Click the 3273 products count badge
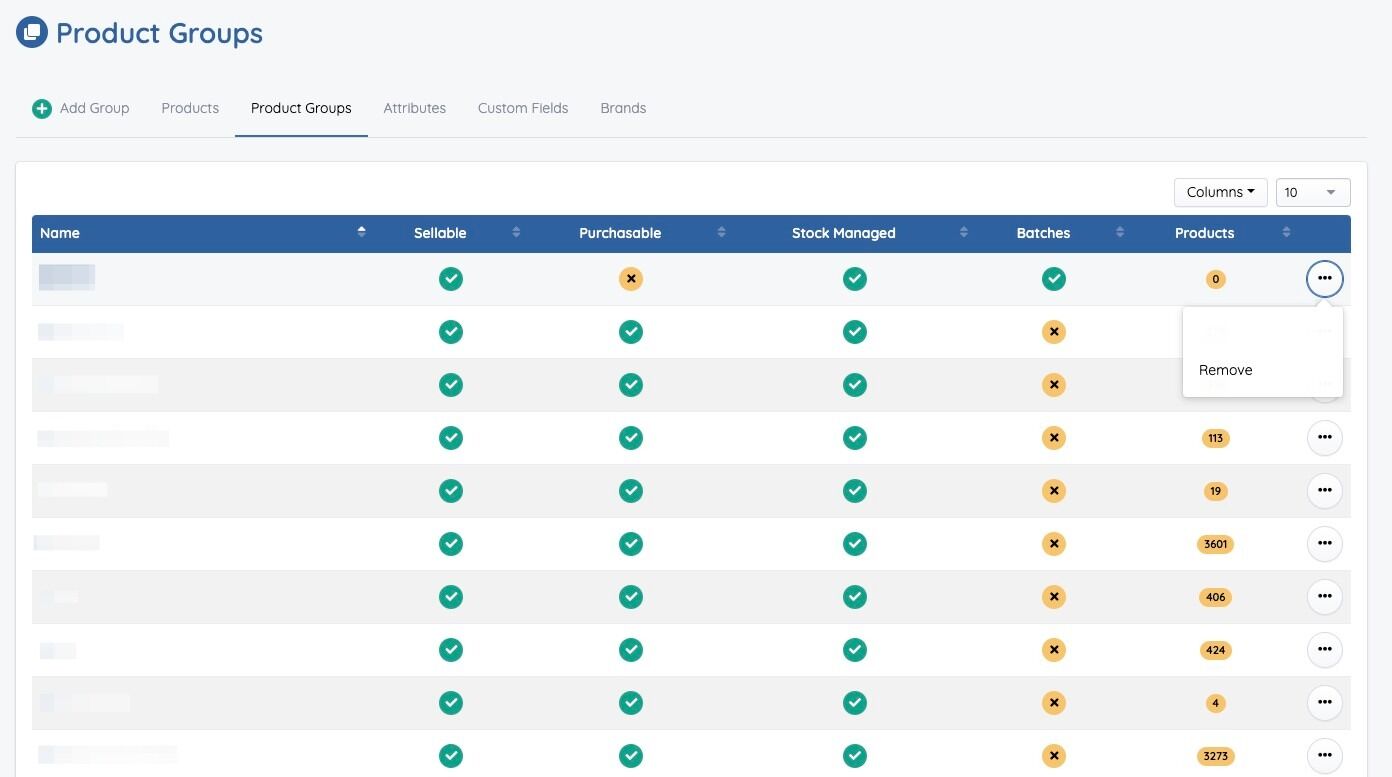 (x=1215, y=756)
